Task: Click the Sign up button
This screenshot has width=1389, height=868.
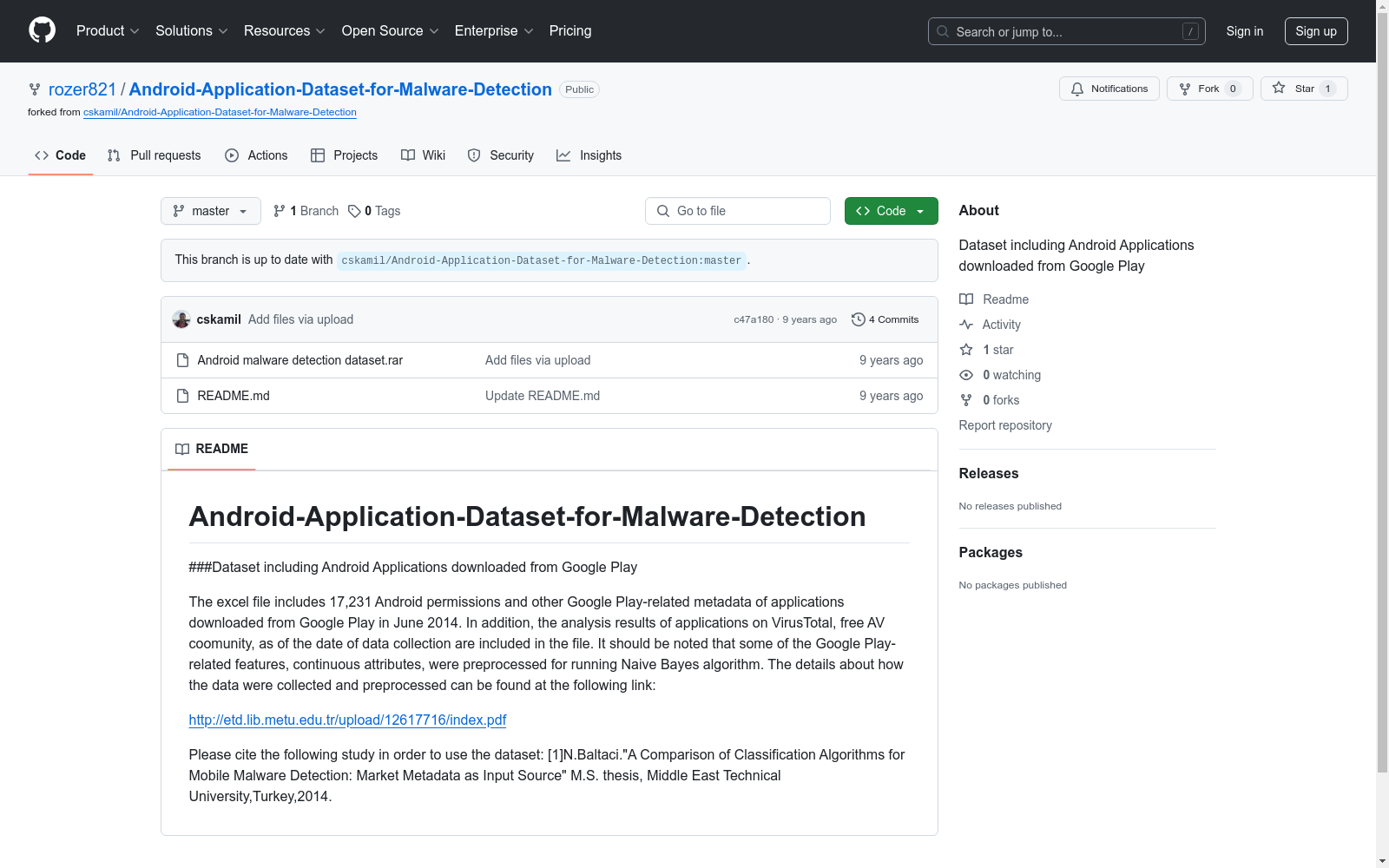Action: pos(1316,31)
